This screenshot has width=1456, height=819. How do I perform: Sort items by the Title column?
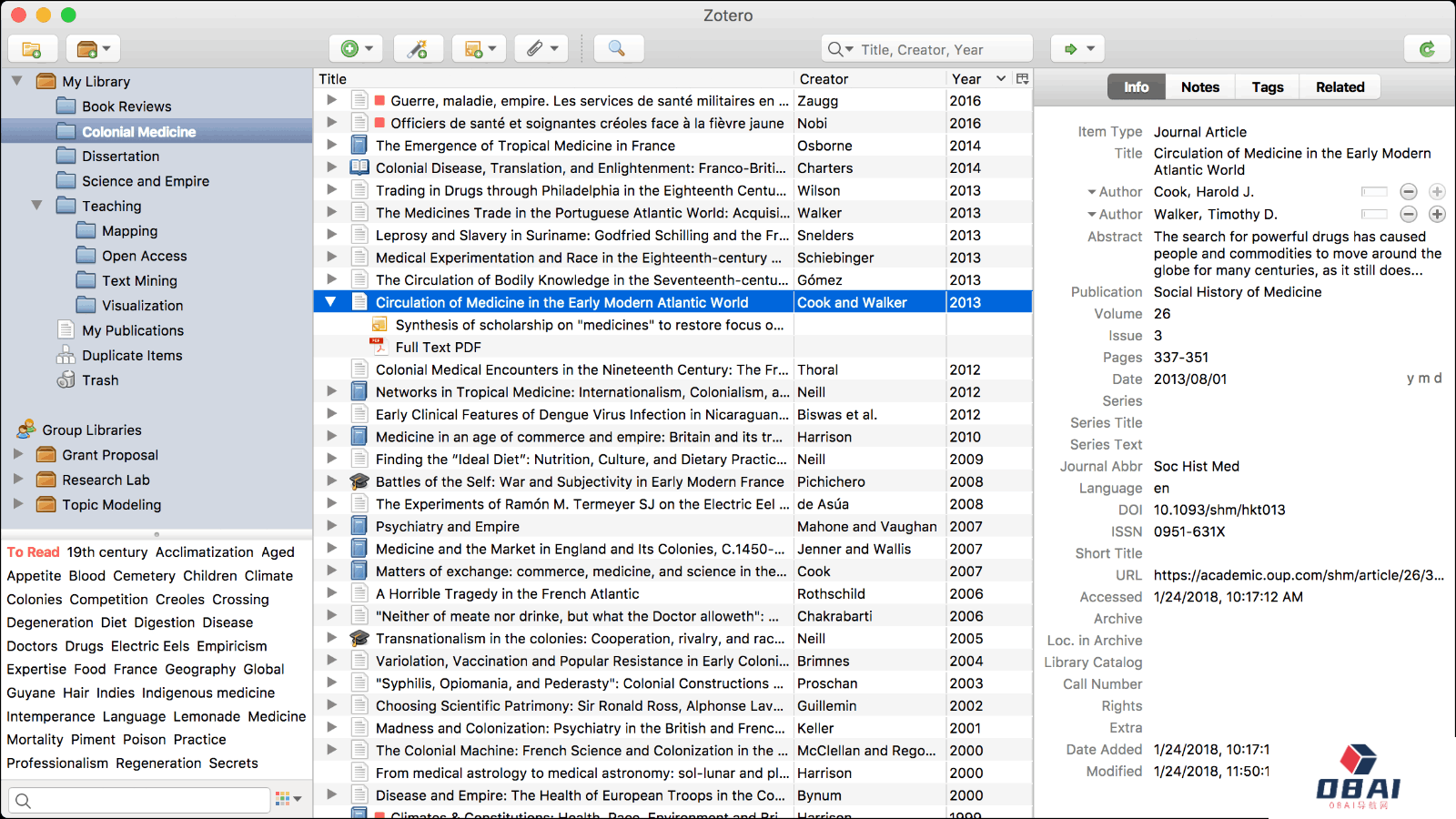pyautogui.click(x=554, y=79)
